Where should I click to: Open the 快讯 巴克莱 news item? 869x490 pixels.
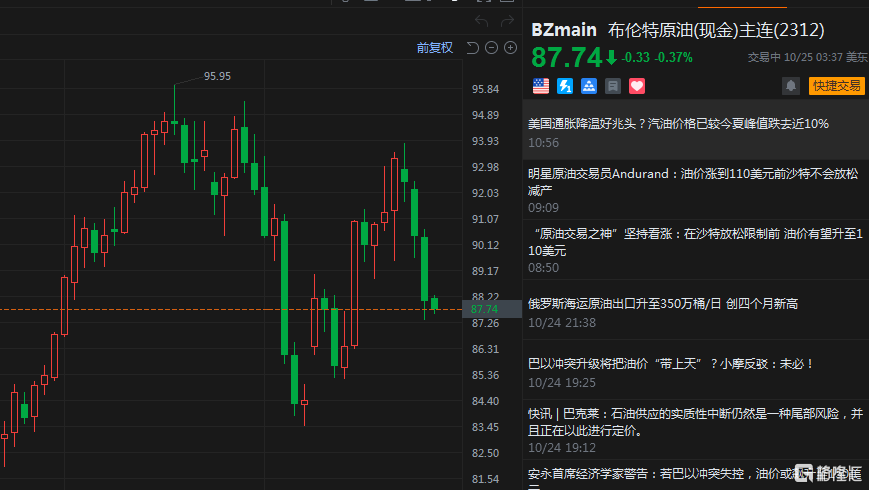pyautogui.click(x=696, y=430)
